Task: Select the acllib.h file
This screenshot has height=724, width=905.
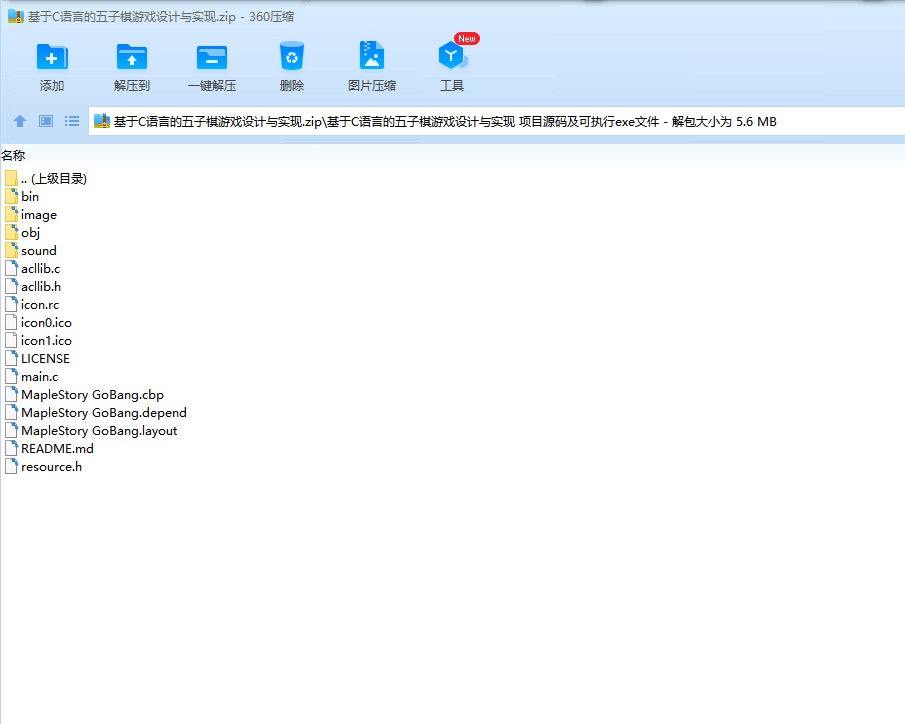Action: tap(33, 286)
